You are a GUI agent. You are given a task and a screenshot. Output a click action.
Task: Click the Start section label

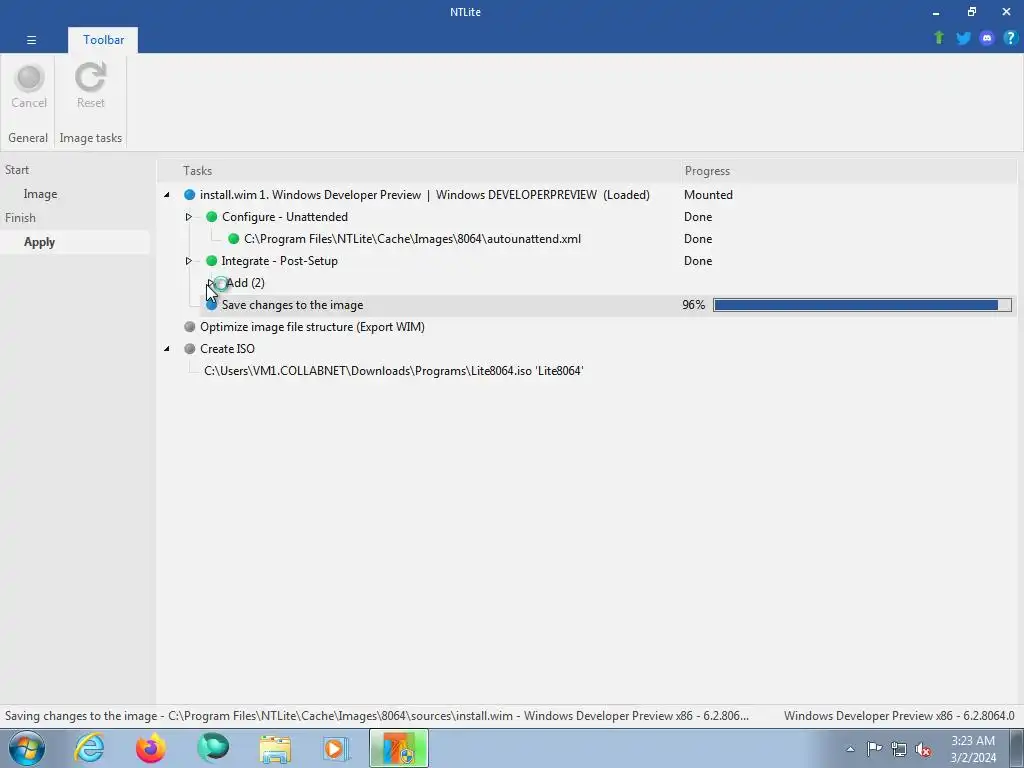click(17, 170)
